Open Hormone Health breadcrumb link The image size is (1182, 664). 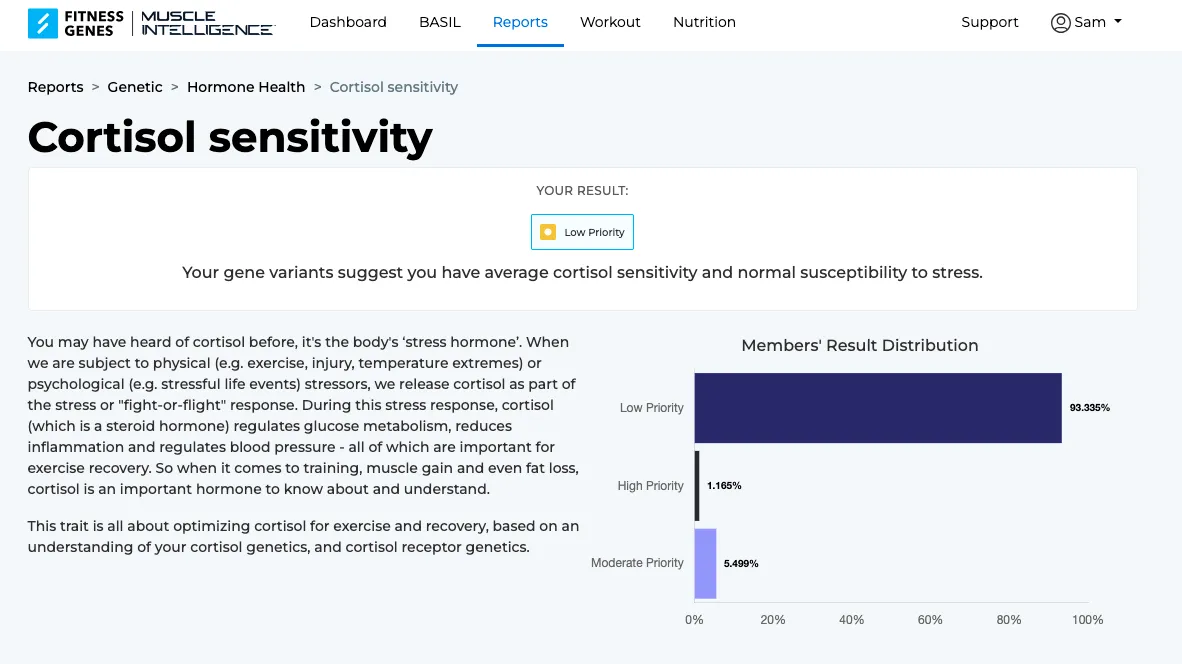[x=246, y=87]
